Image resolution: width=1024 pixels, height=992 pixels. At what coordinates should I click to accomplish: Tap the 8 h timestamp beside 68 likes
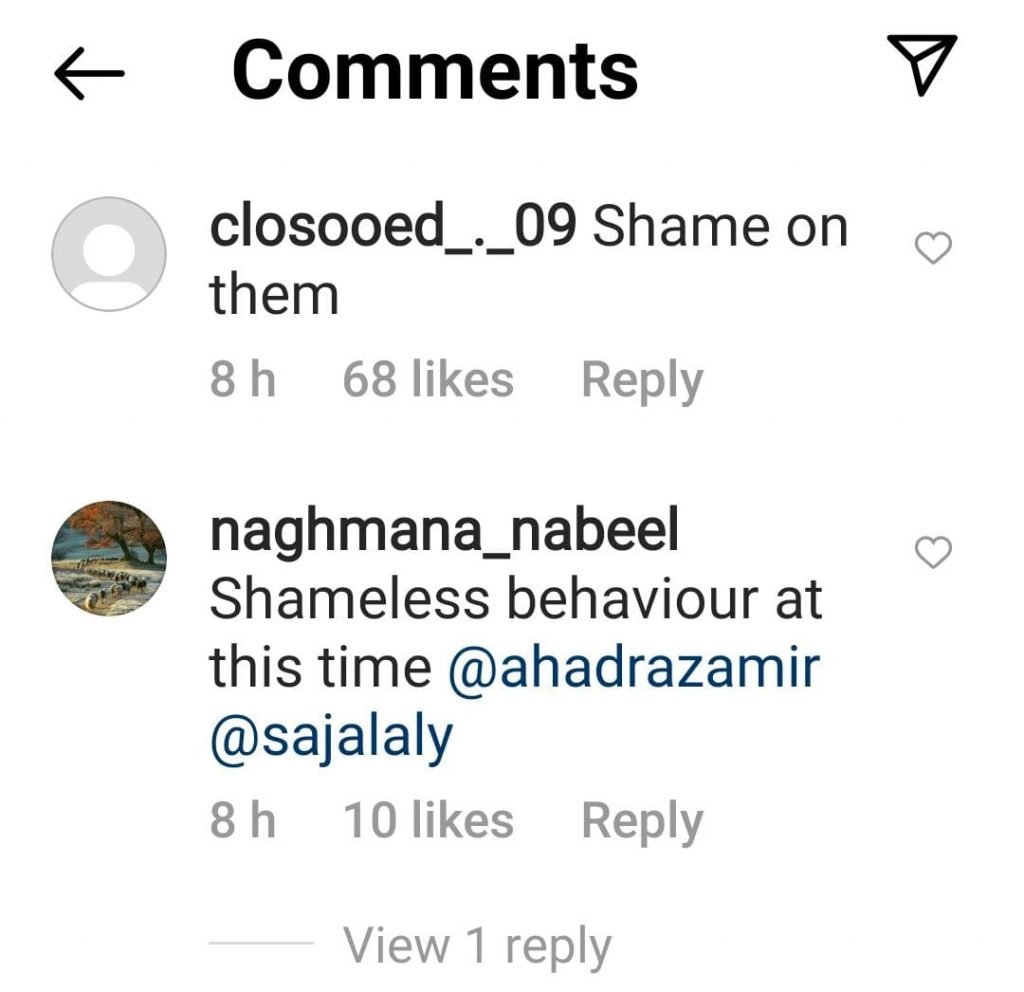tap(243, 379)
